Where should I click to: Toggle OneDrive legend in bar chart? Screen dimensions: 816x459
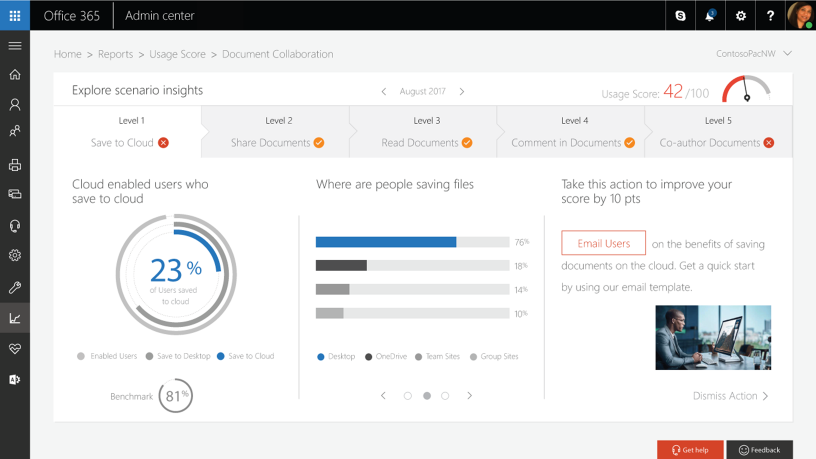click(x=386, y=356)
